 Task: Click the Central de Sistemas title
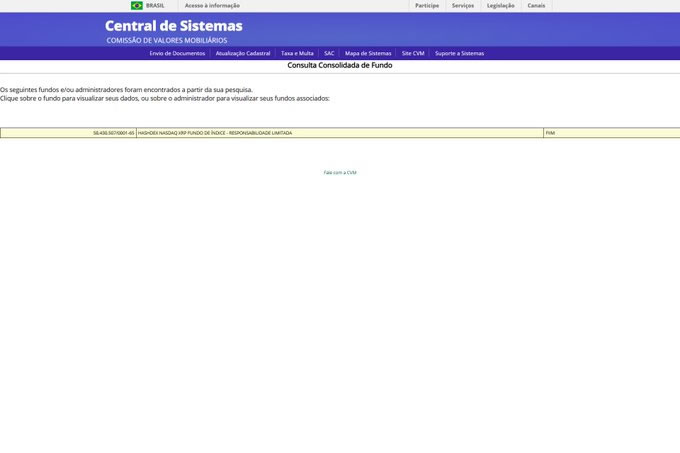(x=173, y=26)
